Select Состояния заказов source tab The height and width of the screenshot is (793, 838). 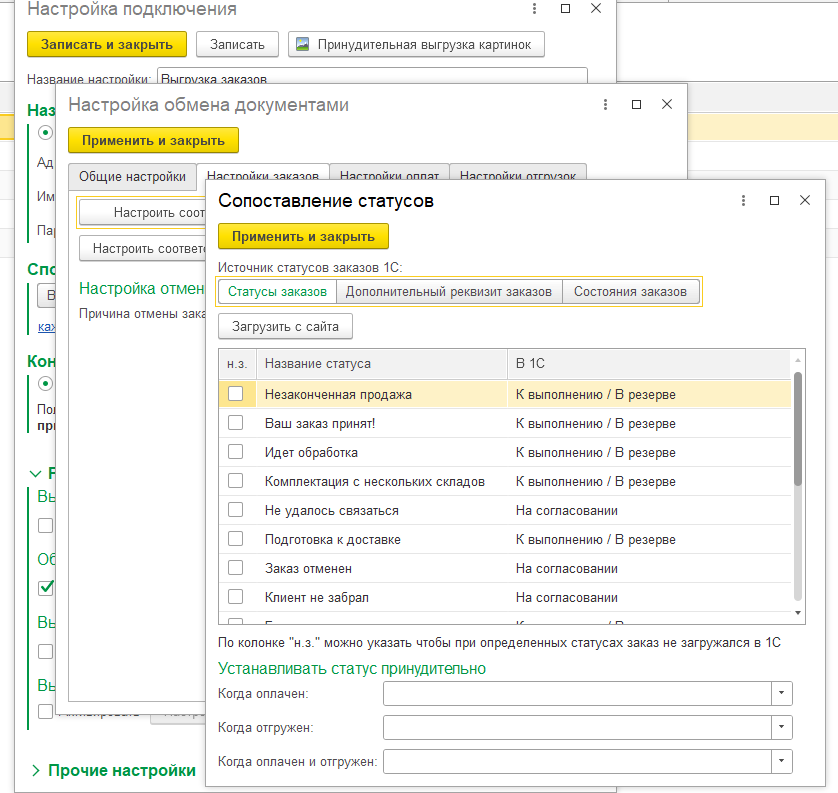pyautogui.click(x=631, y=292)
